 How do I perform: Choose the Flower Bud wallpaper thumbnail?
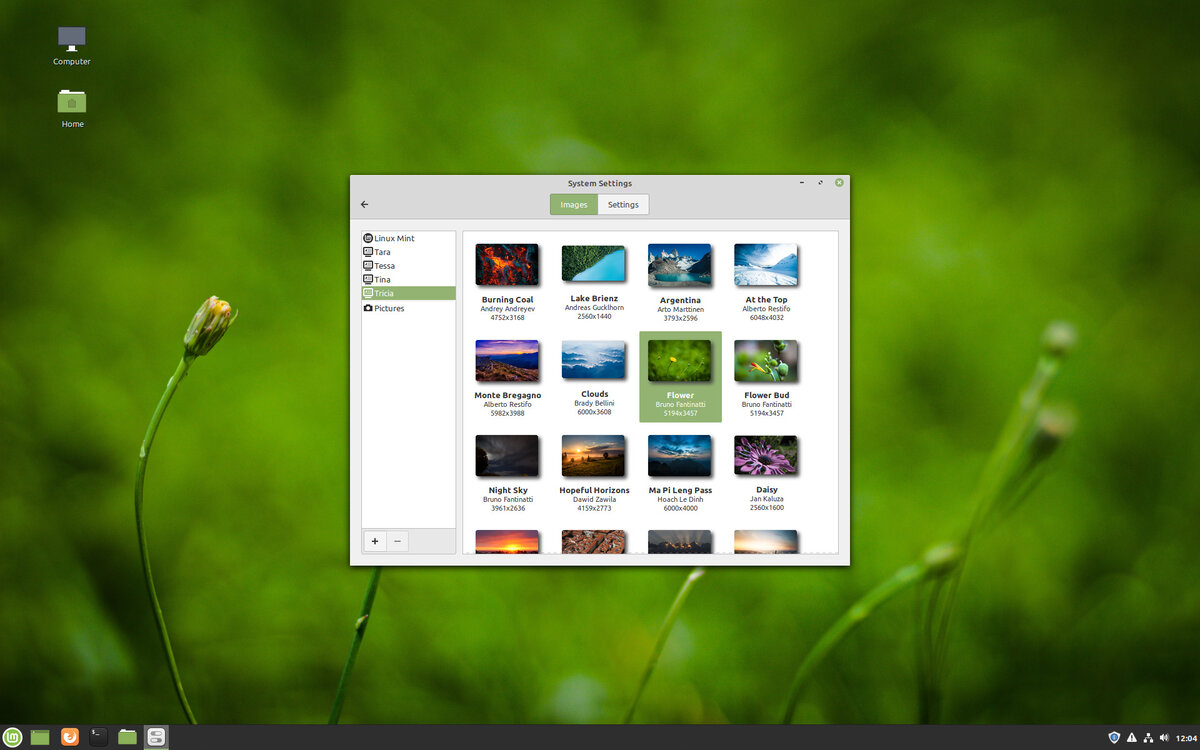coord(766,361)
